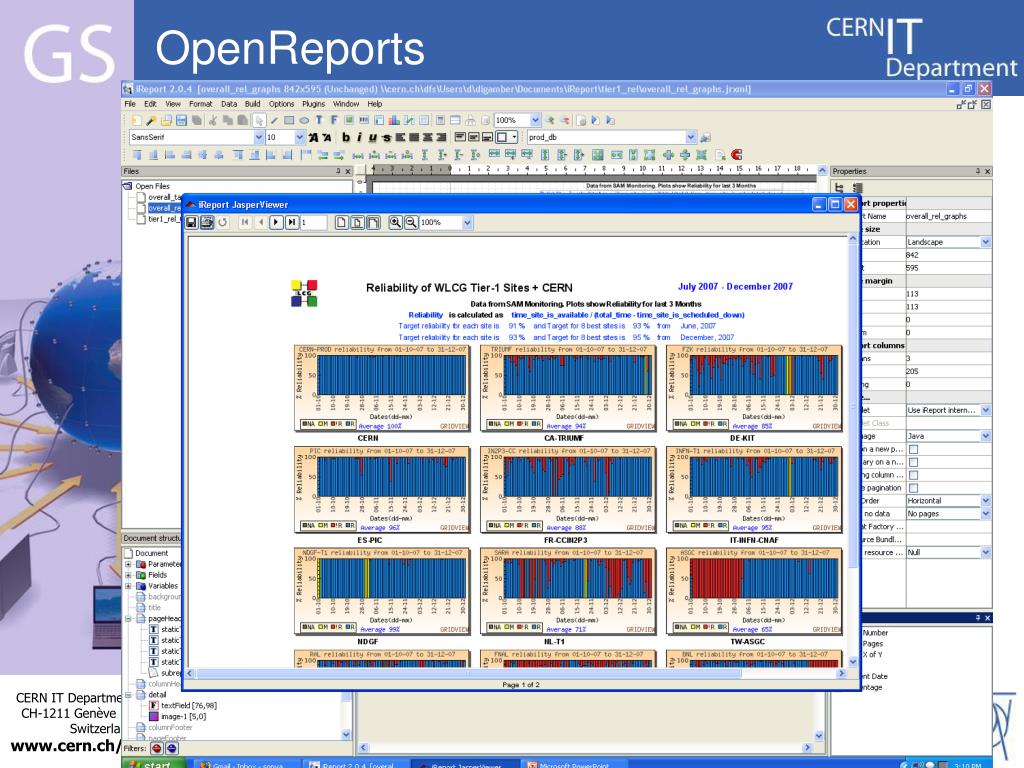Expand the Parameters node in Document tree
Screen dimensions: 1024x768
tap(129, 564)
